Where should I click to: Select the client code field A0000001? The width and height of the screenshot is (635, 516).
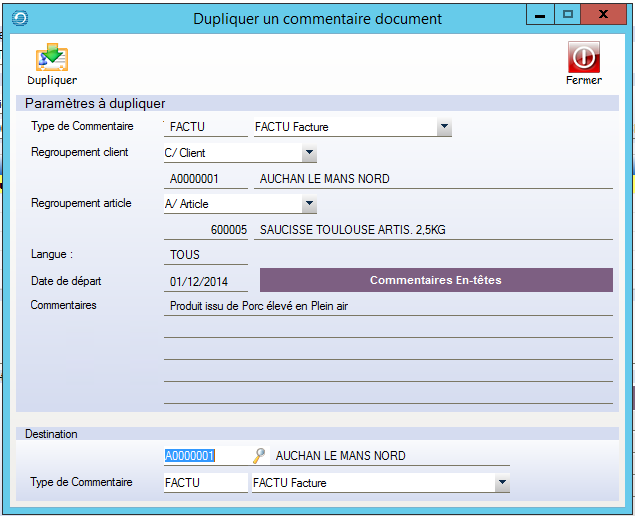[205, 179]
